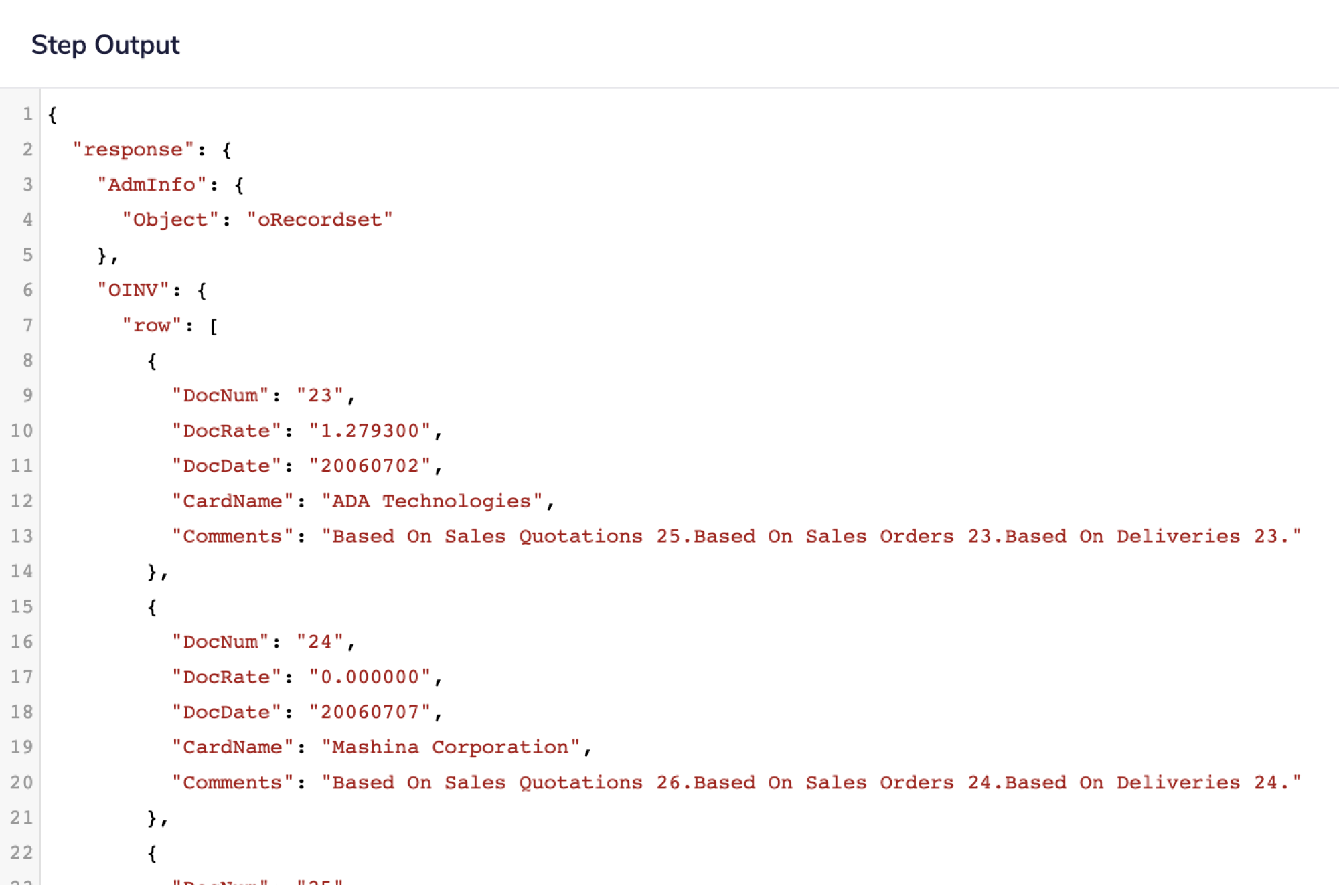Click the DocDate value "20060702"
The image size is (1339, 896).
pos(370,466)
